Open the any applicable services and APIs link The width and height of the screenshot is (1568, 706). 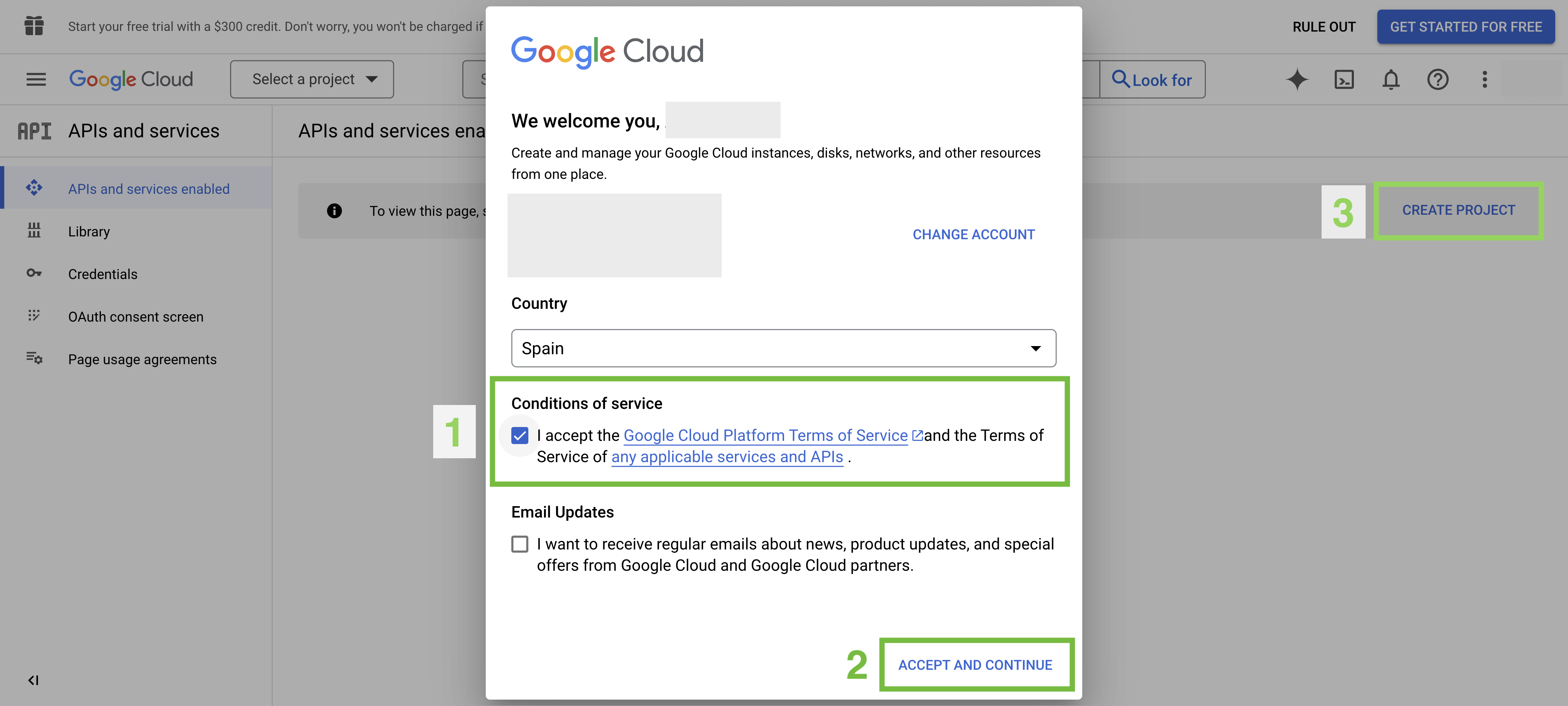click(x=727, y=456)
